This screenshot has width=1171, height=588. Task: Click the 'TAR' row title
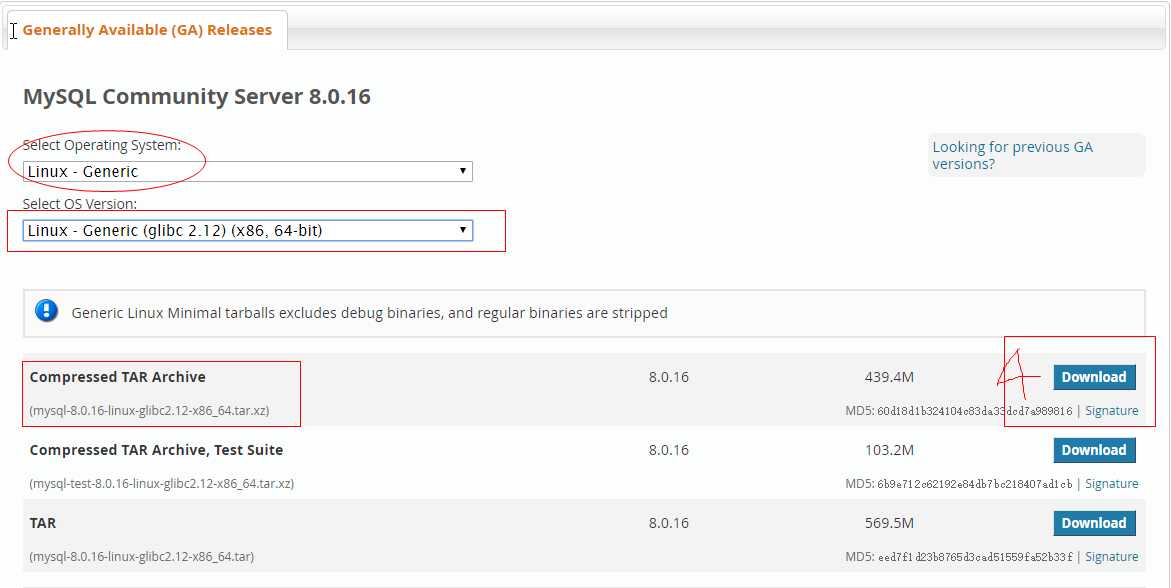coord(43,523)
